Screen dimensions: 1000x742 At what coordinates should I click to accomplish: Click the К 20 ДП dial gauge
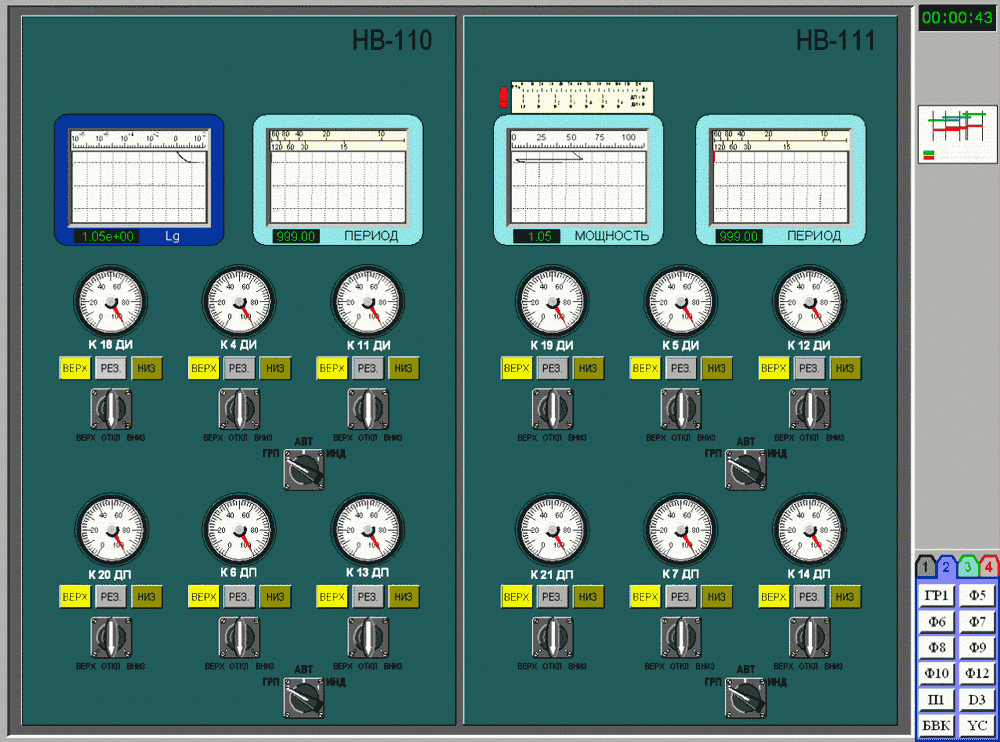111,530
